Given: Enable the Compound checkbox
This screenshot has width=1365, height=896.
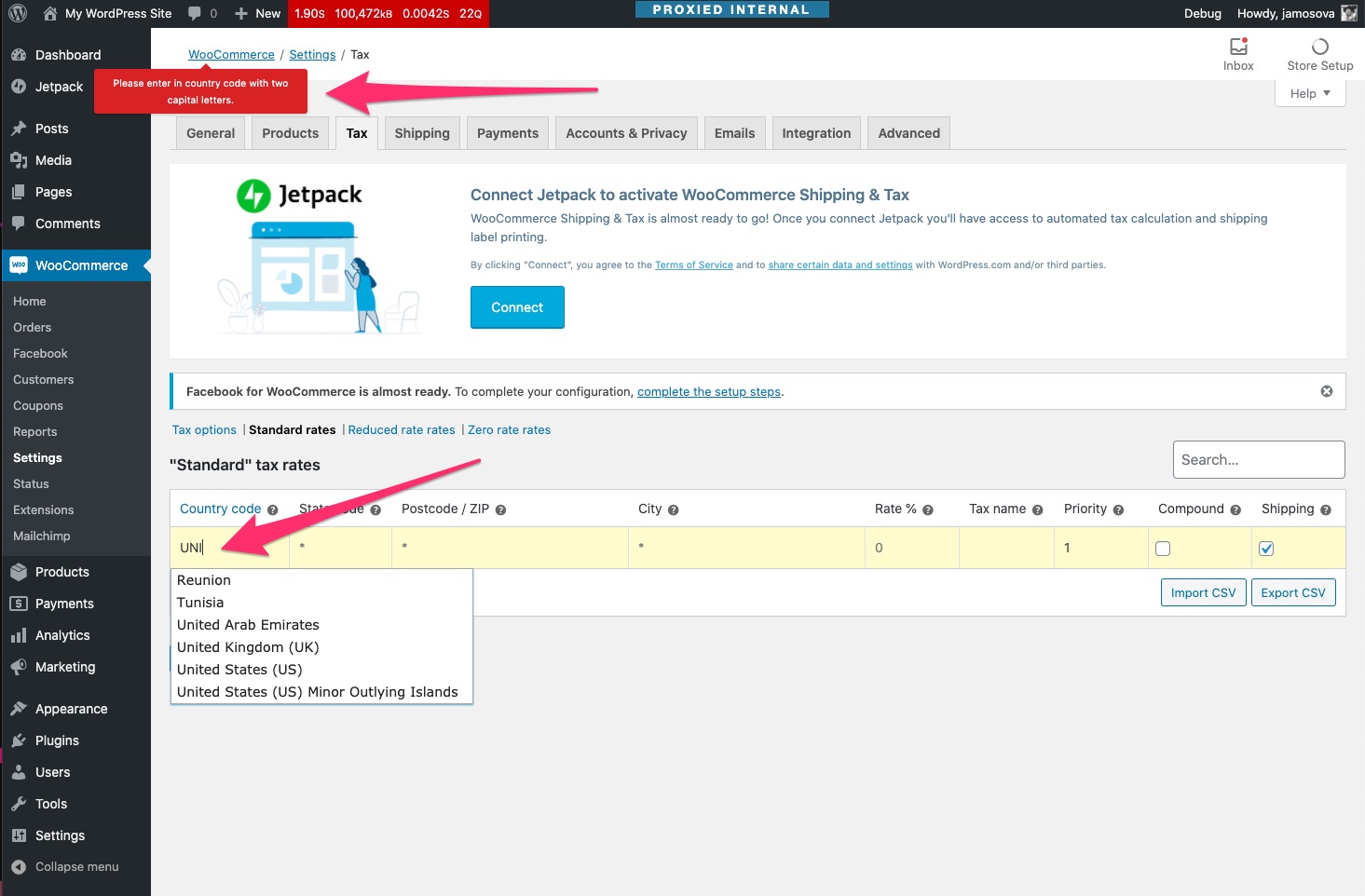Looking at the screenshot, I should point(1163,549).
